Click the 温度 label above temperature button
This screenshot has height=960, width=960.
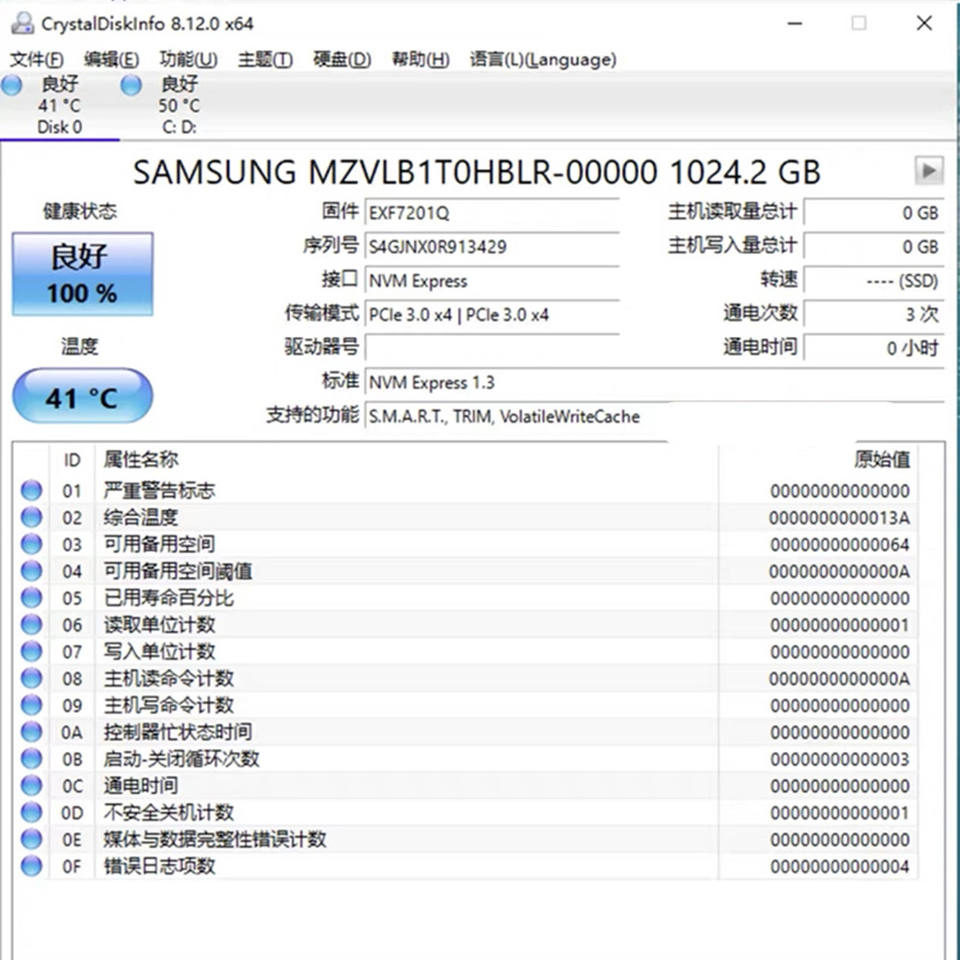(80, 347)
